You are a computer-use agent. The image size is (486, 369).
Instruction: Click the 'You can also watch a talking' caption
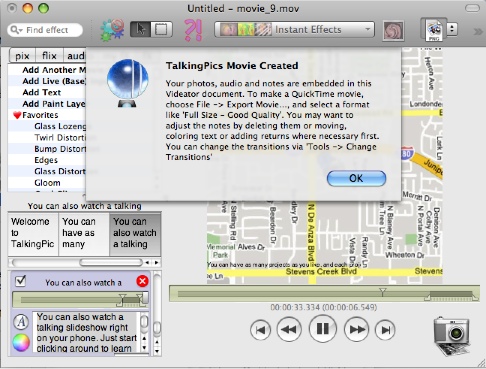[x=84, y=206]
